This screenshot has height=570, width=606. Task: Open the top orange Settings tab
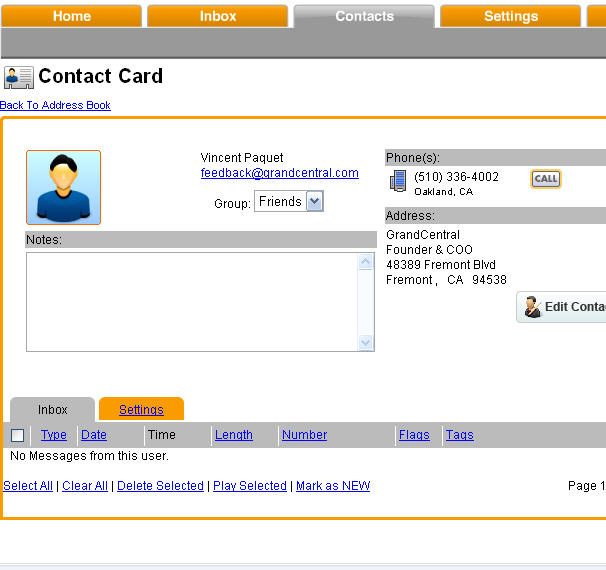coord(511,16)
